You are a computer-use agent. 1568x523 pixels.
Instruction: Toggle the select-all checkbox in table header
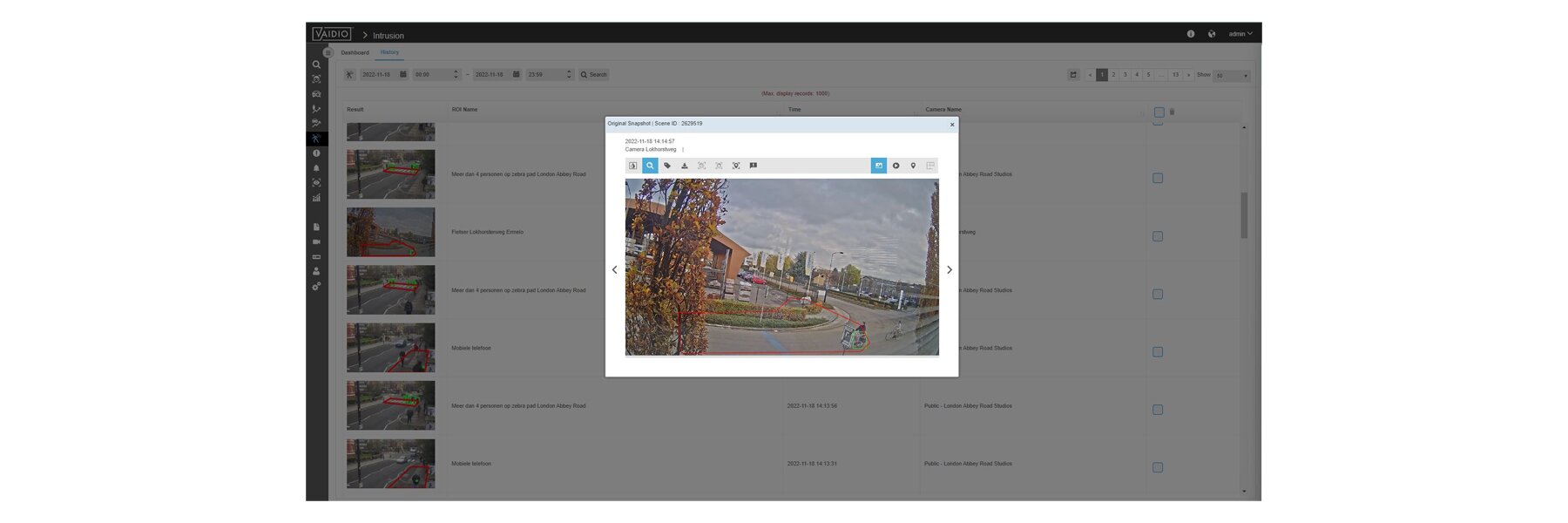1159,112
